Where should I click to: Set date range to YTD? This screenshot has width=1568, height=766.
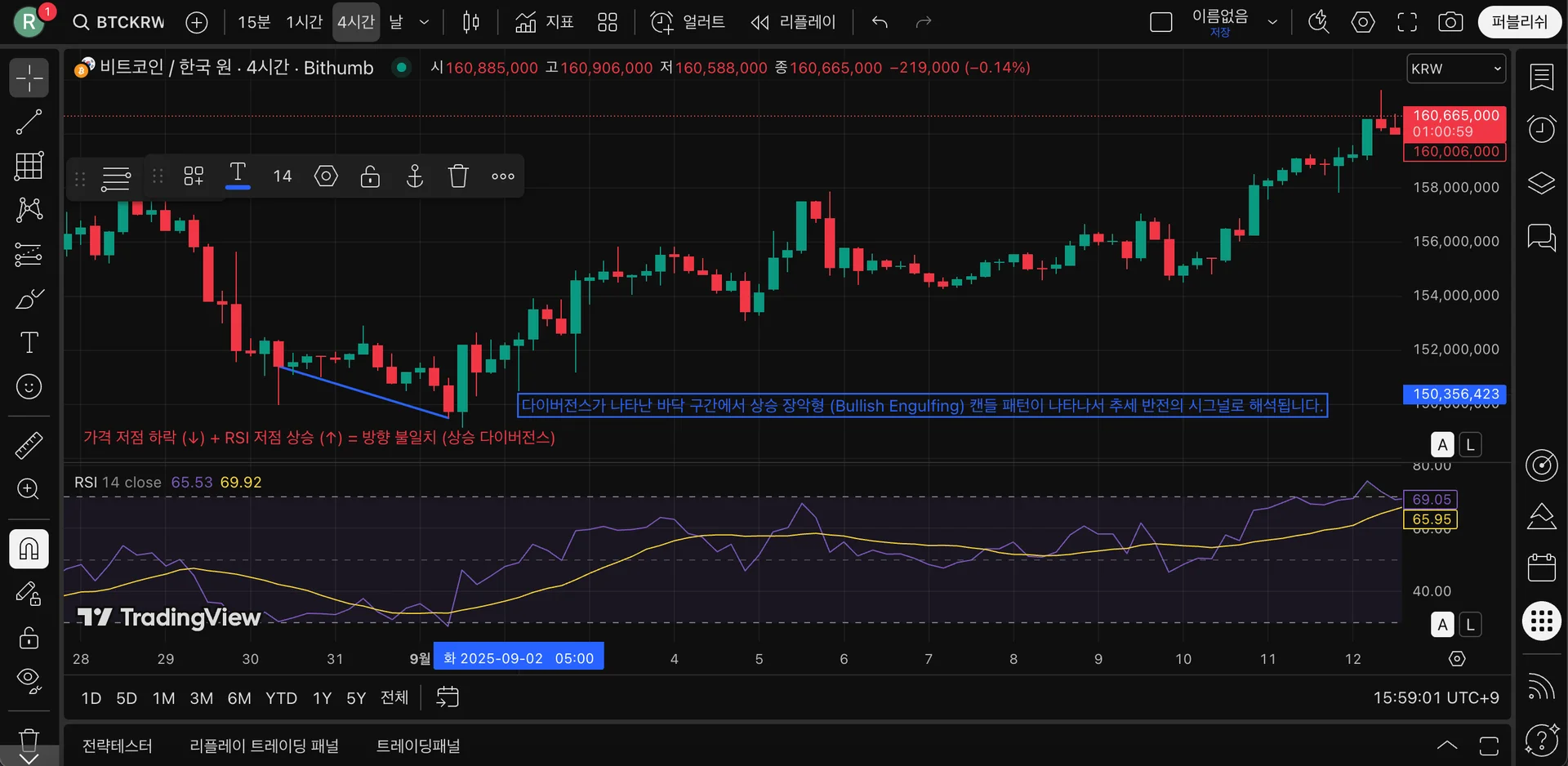[x=281, y=698]
